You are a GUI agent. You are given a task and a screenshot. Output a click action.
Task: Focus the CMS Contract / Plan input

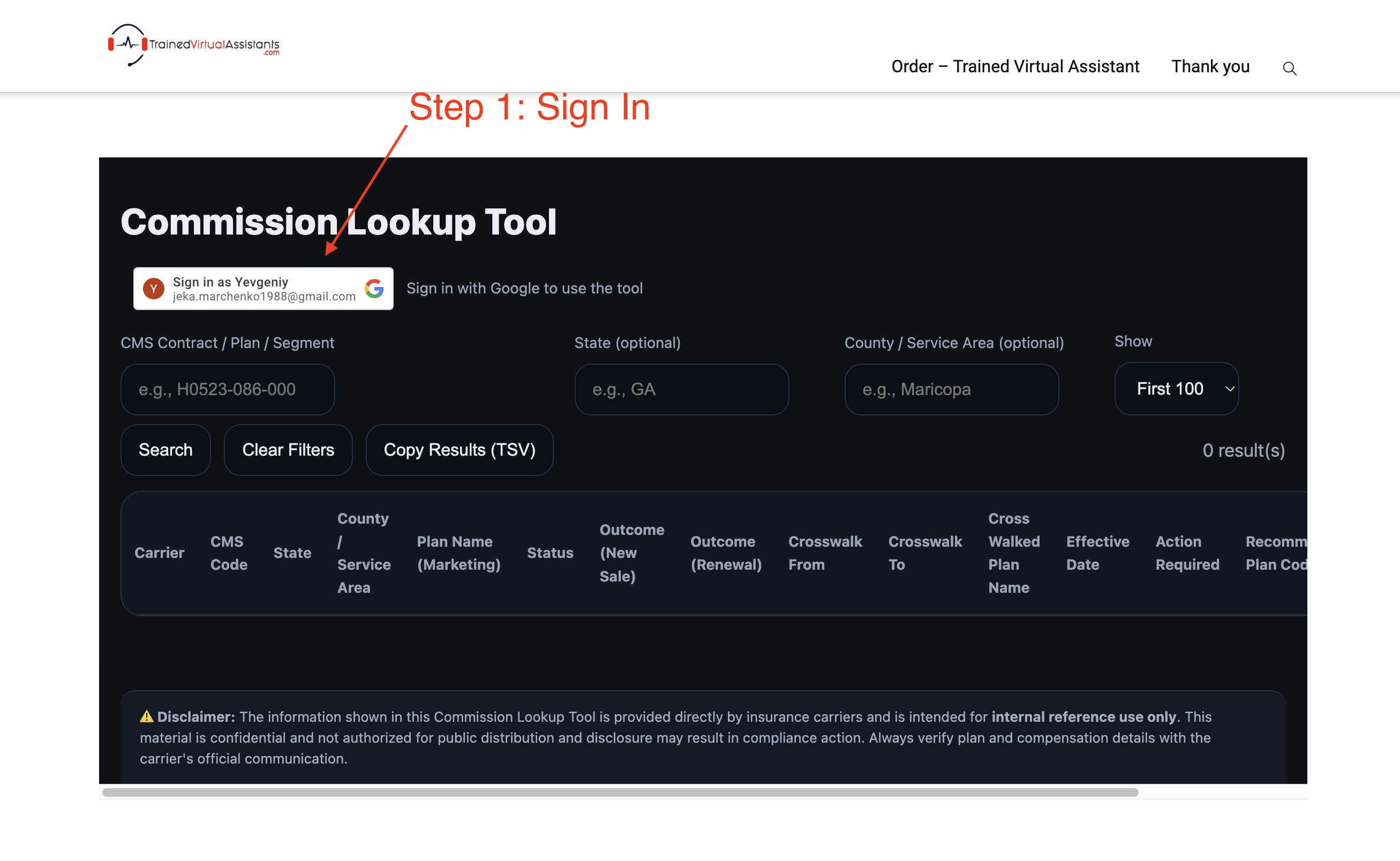point(227,389)
